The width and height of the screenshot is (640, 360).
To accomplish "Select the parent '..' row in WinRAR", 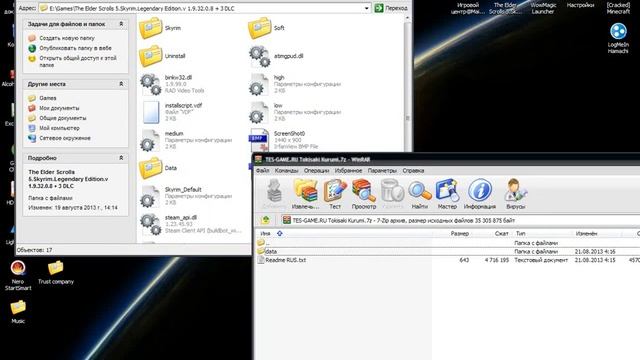I will click(x=448, y=243).
